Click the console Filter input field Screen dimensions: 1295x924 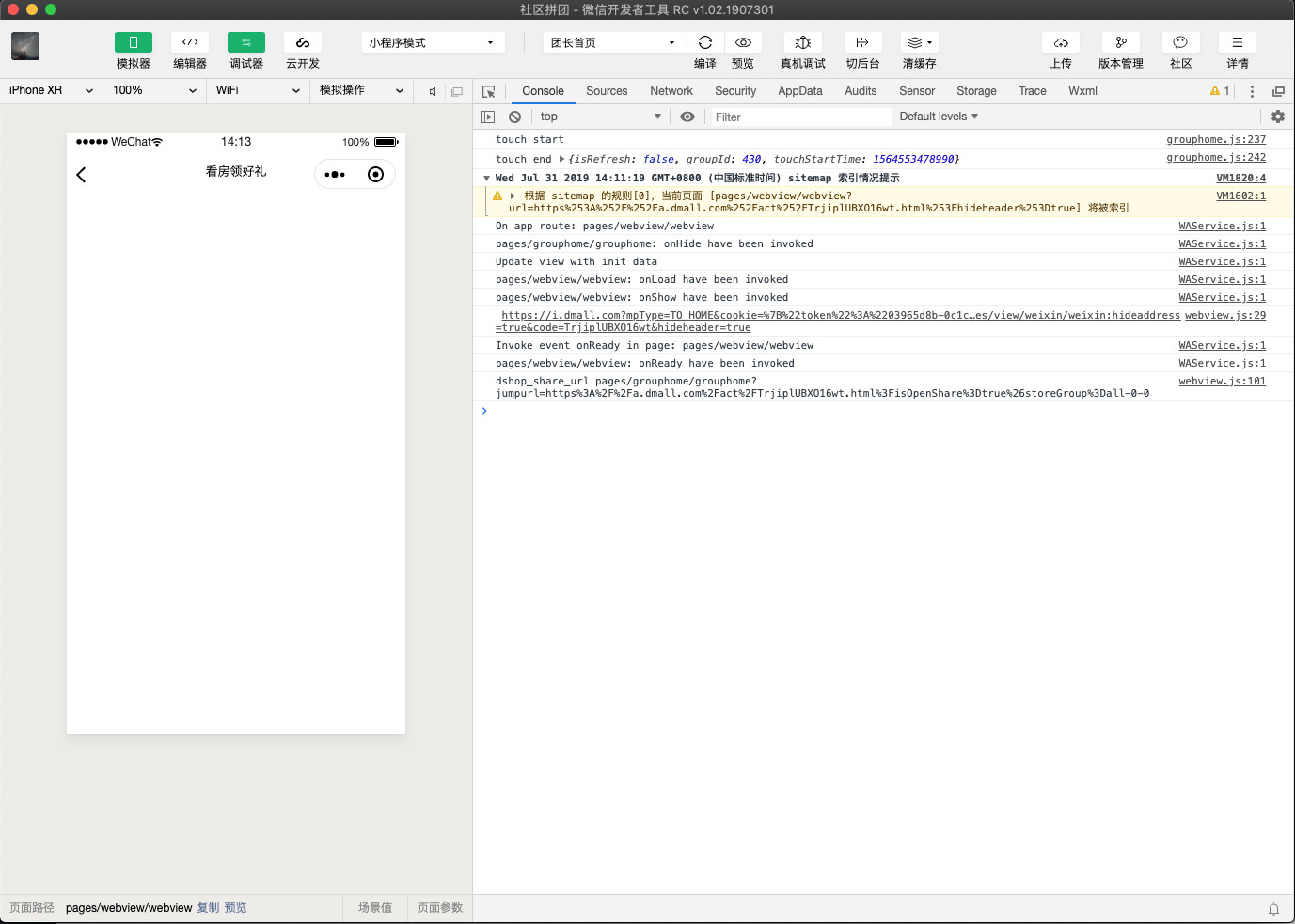point(801,117)
